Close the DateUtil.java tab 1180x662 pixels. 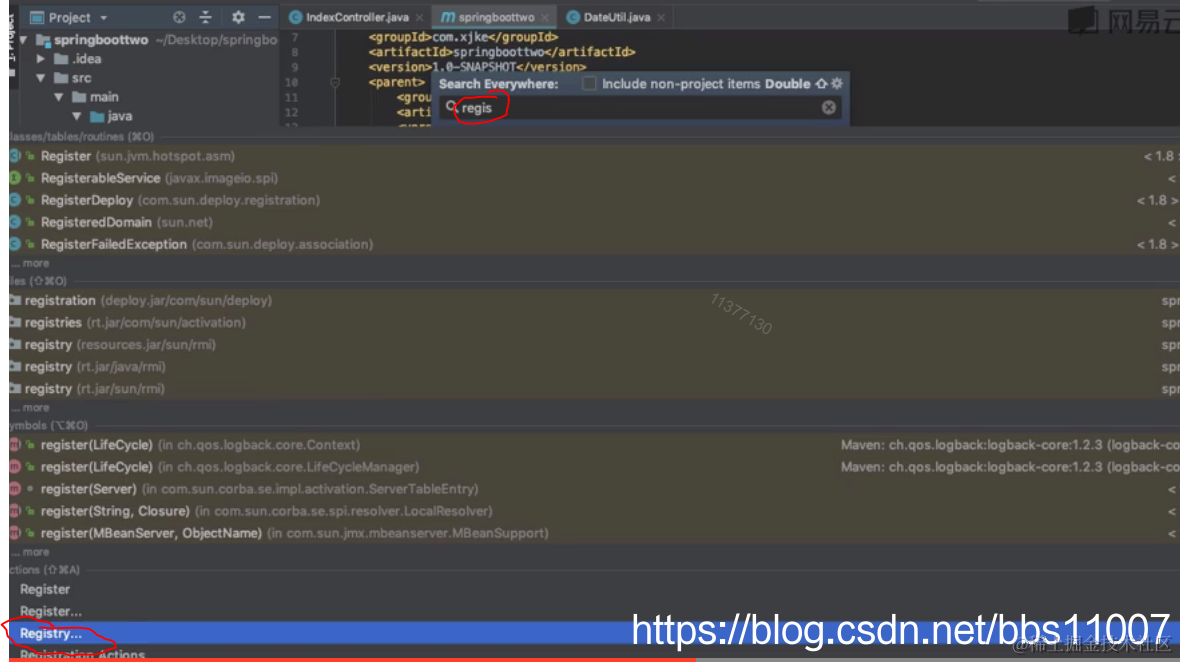pyautogui.click(x=661, y=17)
